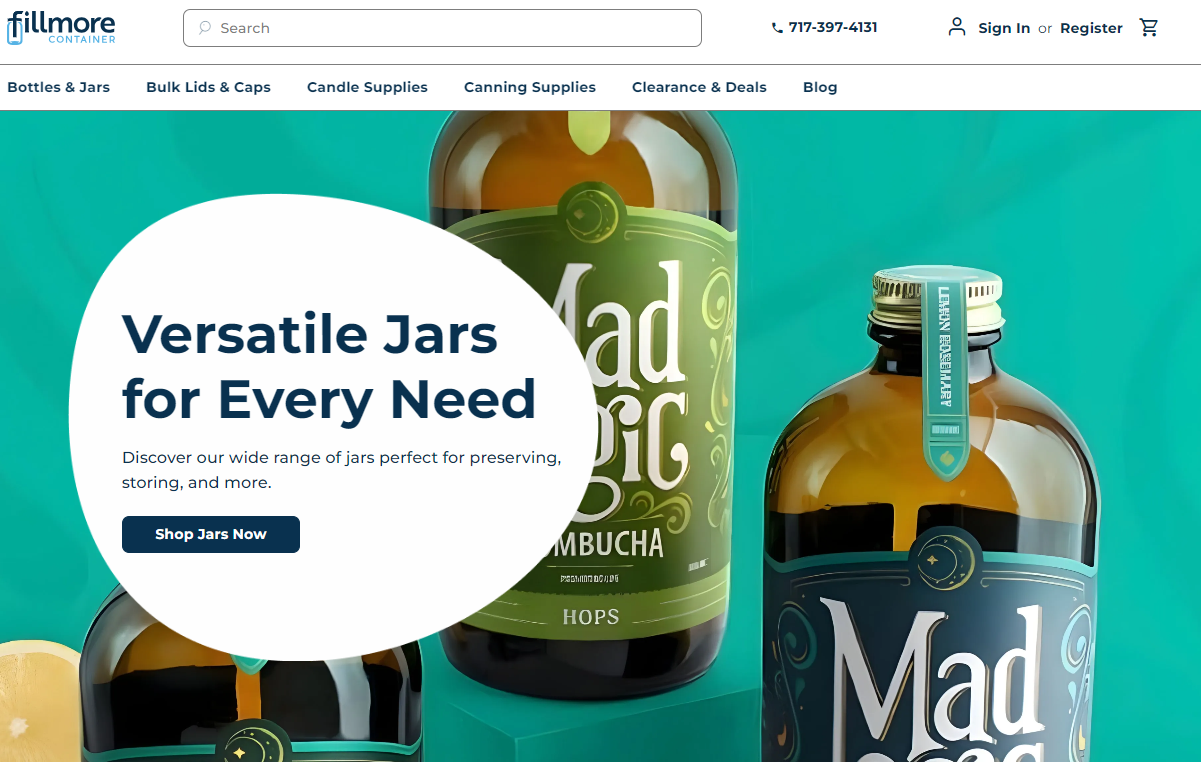The height and width of the screenshot is (762, 1201).
Task: Open the Candle Supplies menu
Action: 367,87
